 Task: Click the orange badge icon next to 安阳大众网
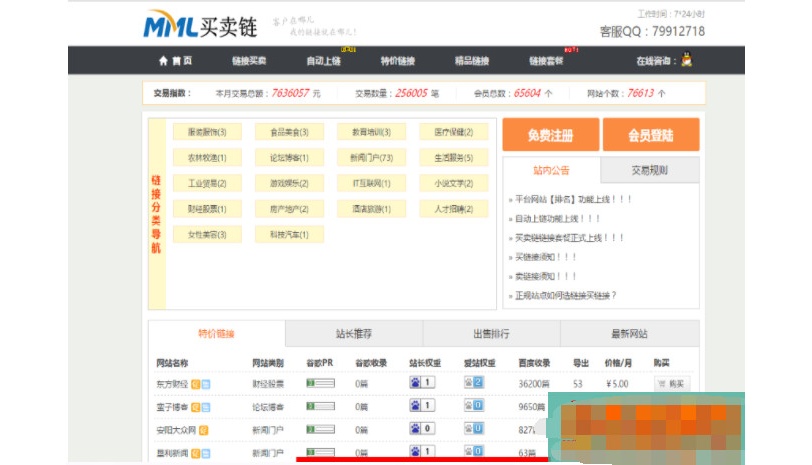pyautogui.click(x=203, y=430)
